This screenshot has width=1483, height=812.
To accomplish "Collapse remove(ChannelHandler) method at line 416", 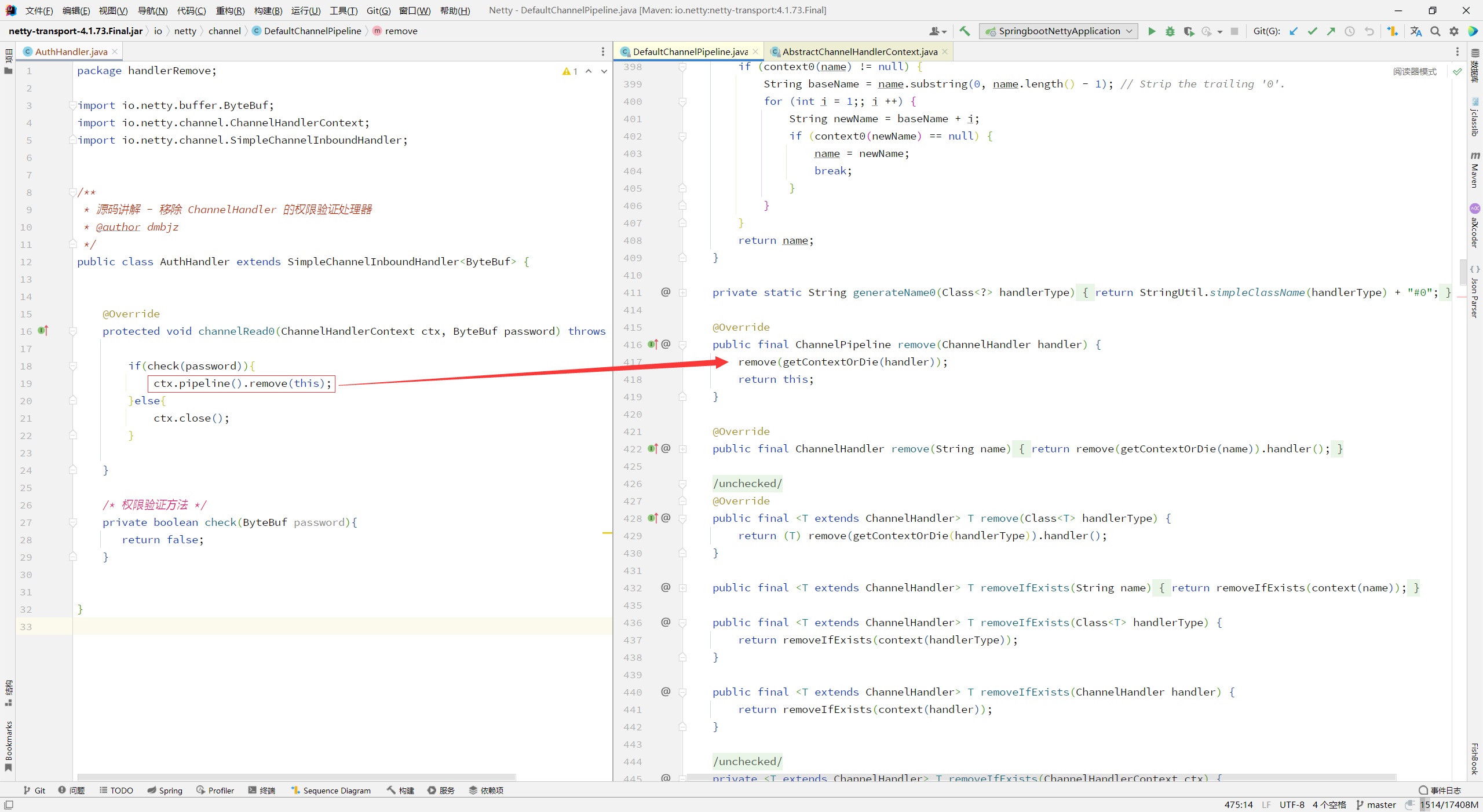I will [683, 345].
